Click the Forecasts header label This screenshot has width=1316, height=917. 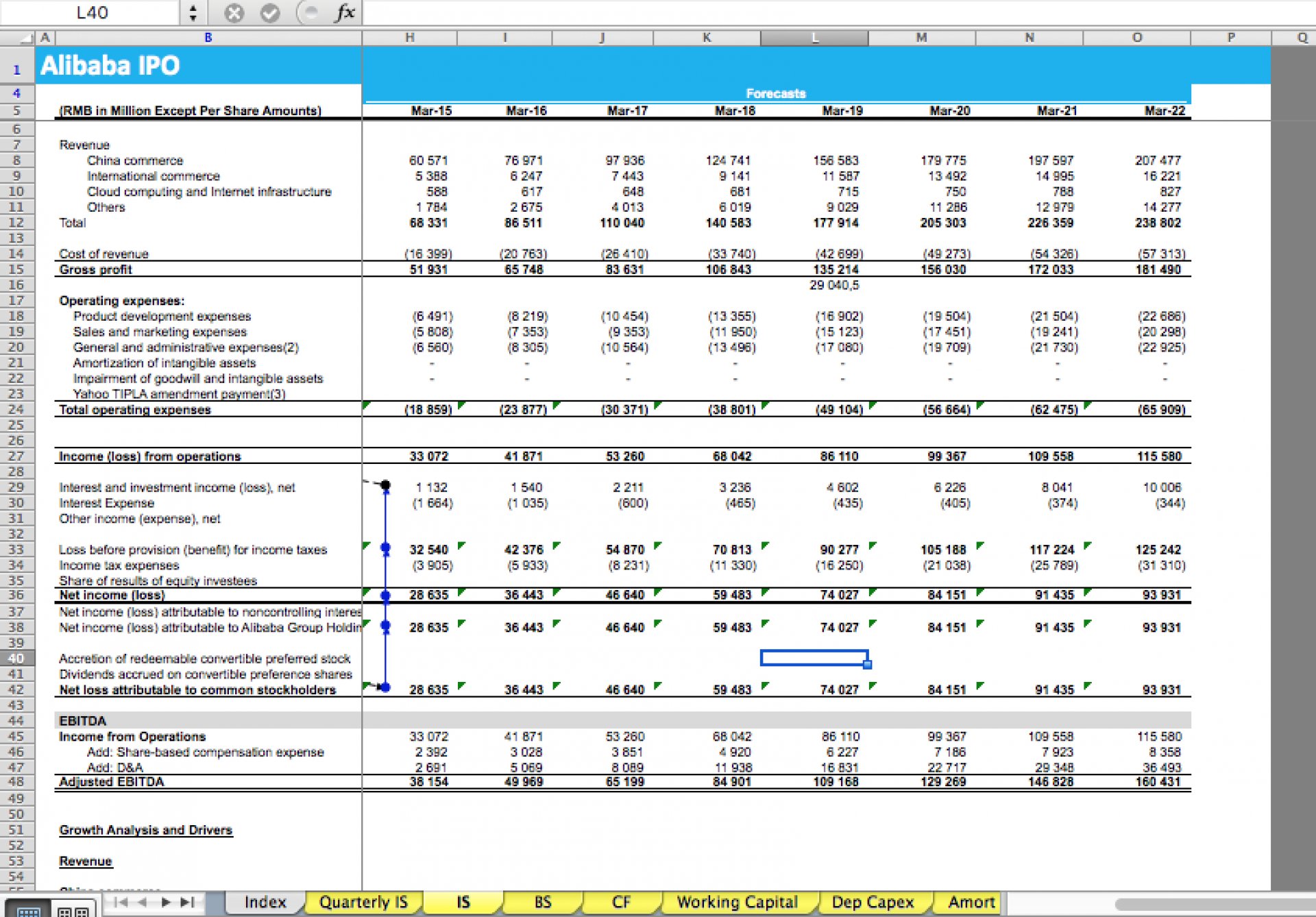[x=776, y=93]
